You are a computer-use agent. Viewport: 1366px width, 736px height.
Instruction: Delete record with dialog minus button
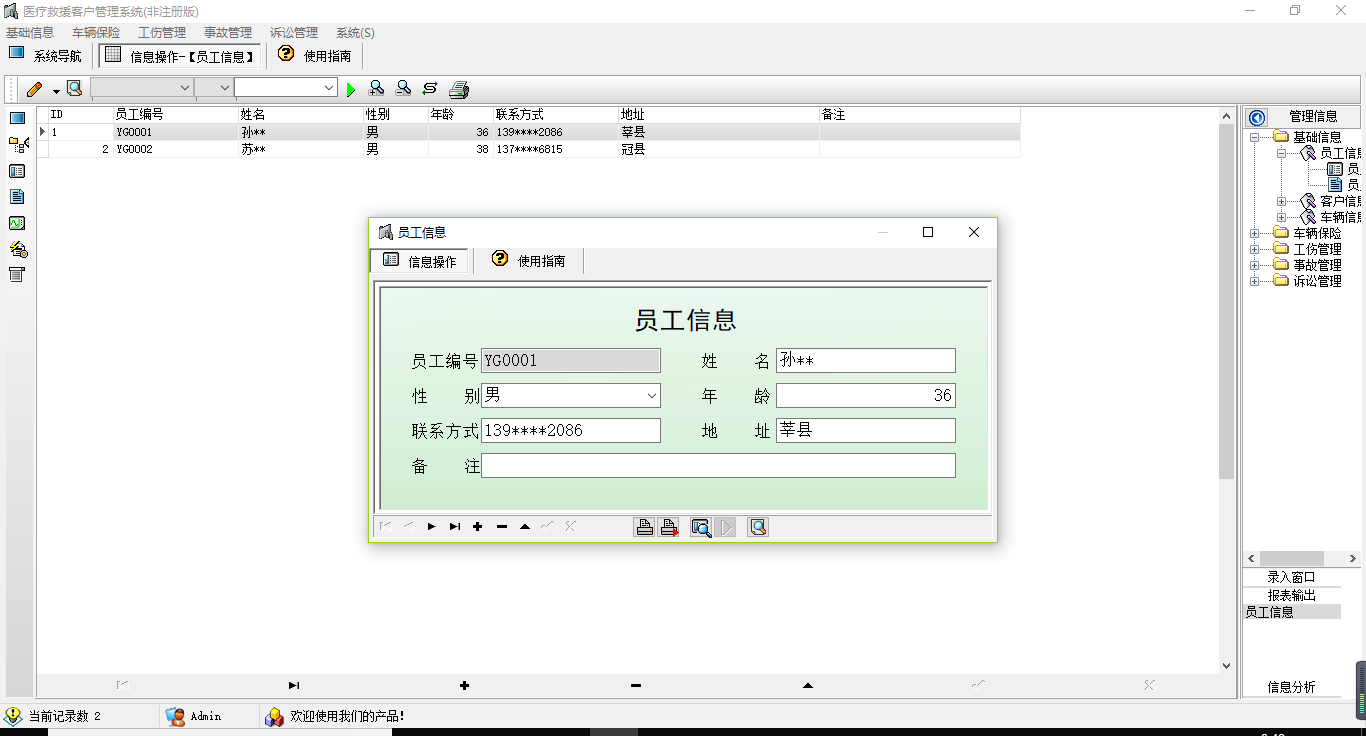coord(502,527)
